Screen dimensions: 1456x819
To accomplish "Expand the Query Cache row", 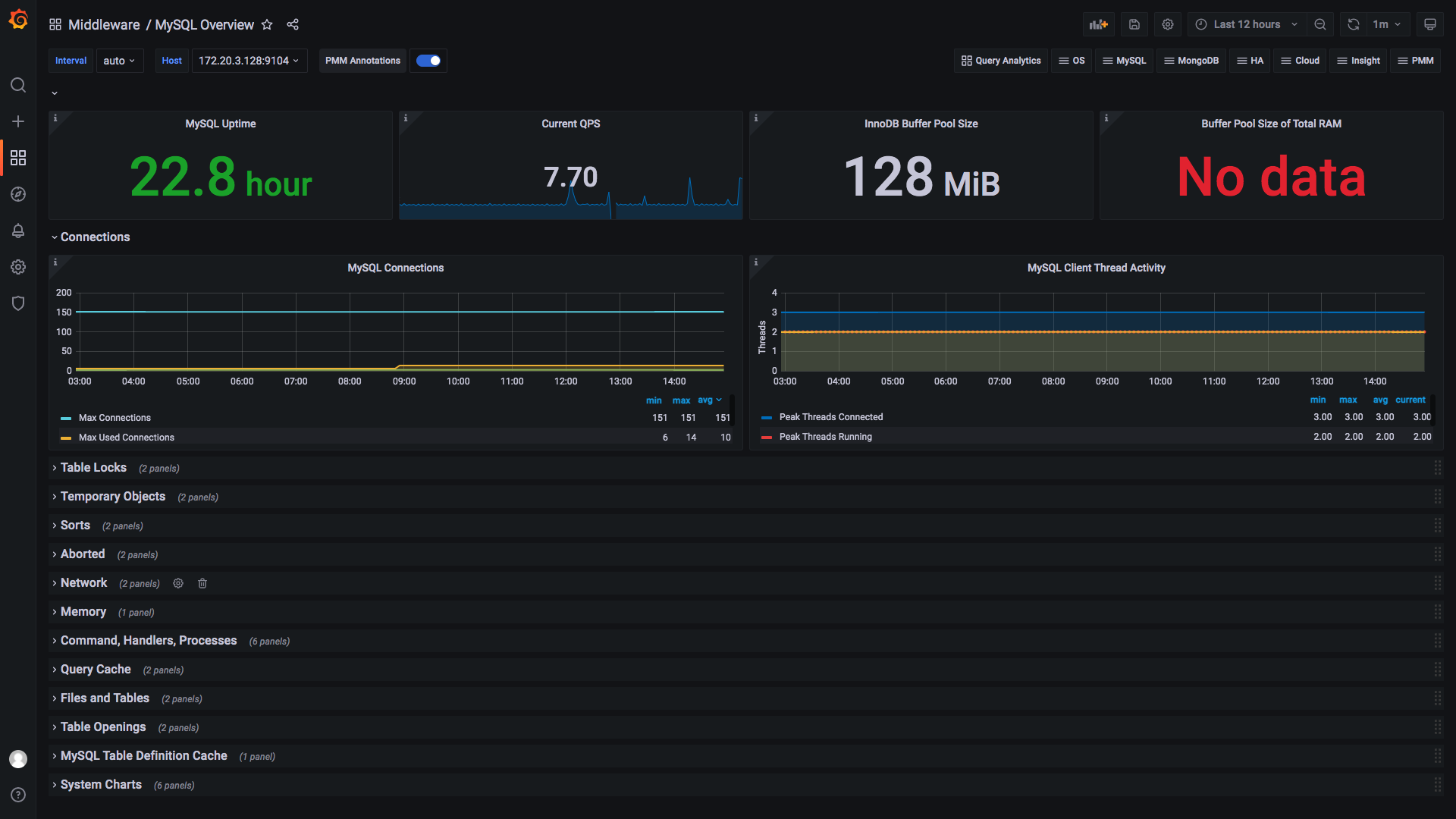I will [x=96, y=670].
